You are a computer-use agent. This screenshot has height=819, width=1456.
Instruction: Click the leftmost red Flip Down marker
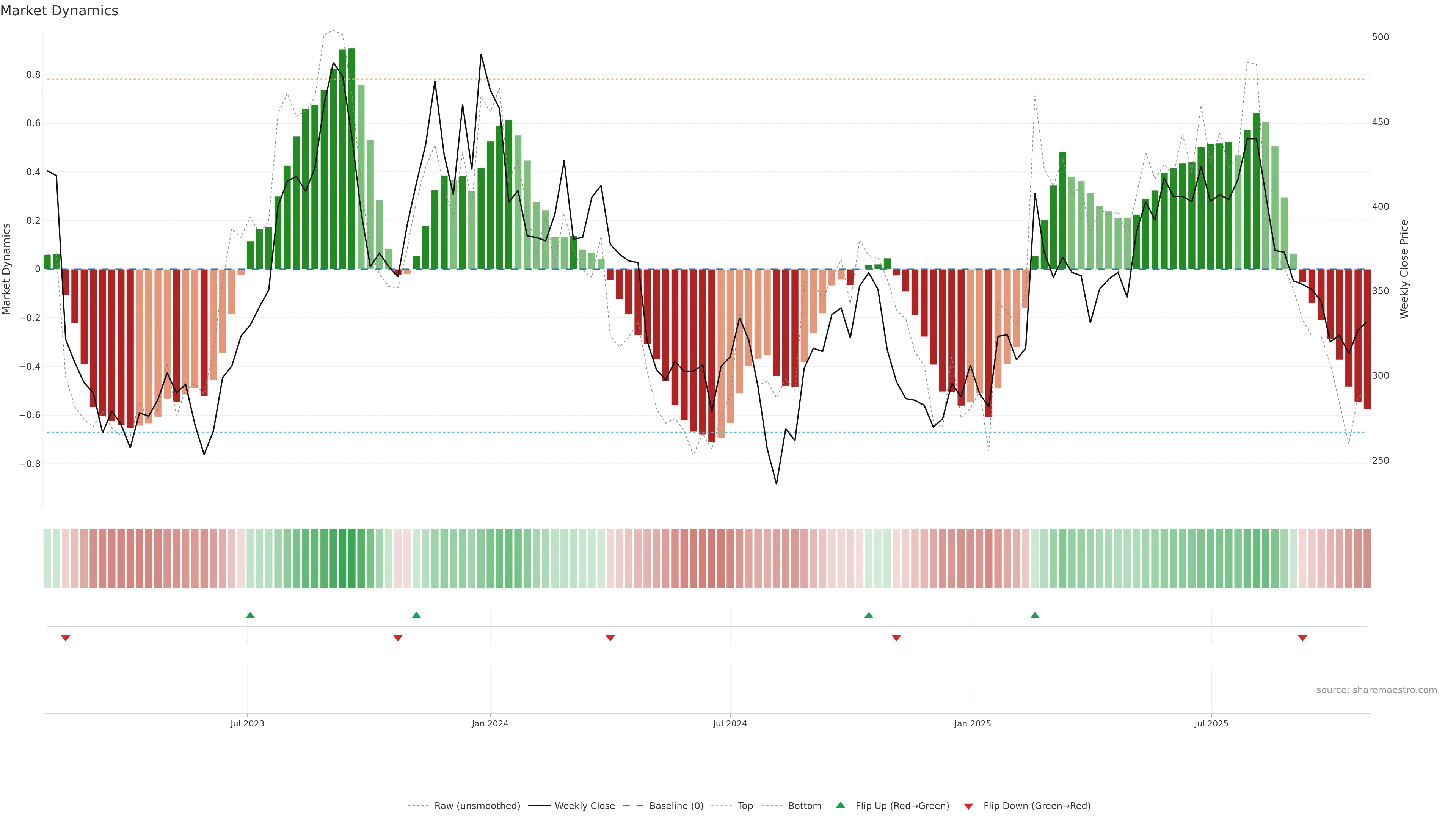point(66,638)
